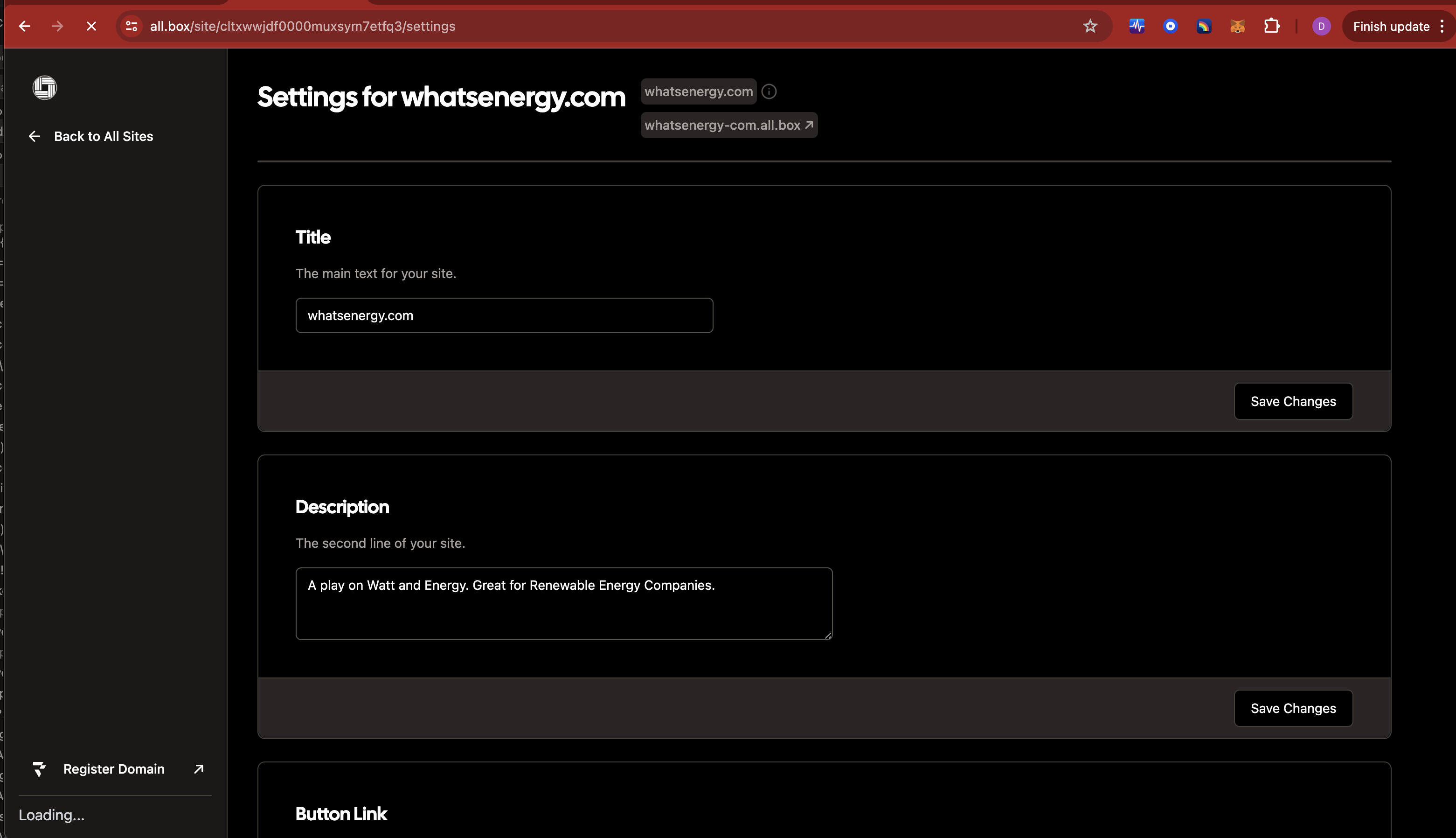Open the whatsenergy-com.all.box external link

pyautogui.click(x=729, y=125)
